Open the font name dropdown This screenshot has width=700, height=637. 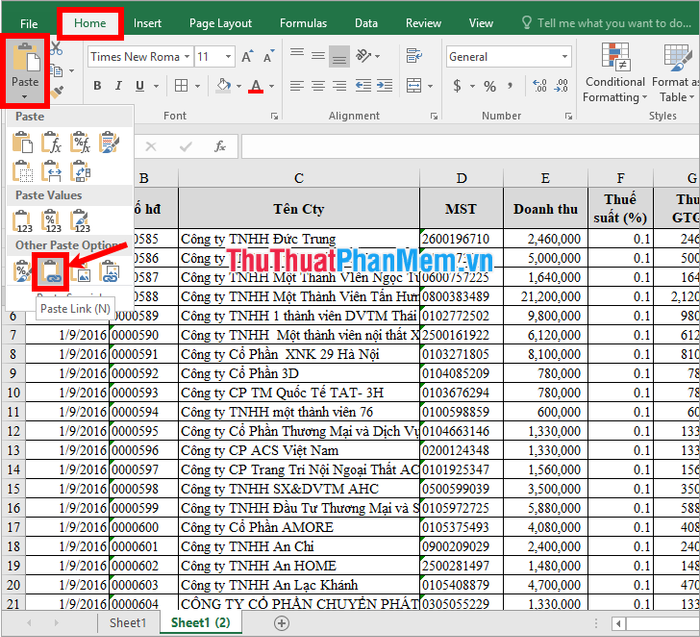187,57
